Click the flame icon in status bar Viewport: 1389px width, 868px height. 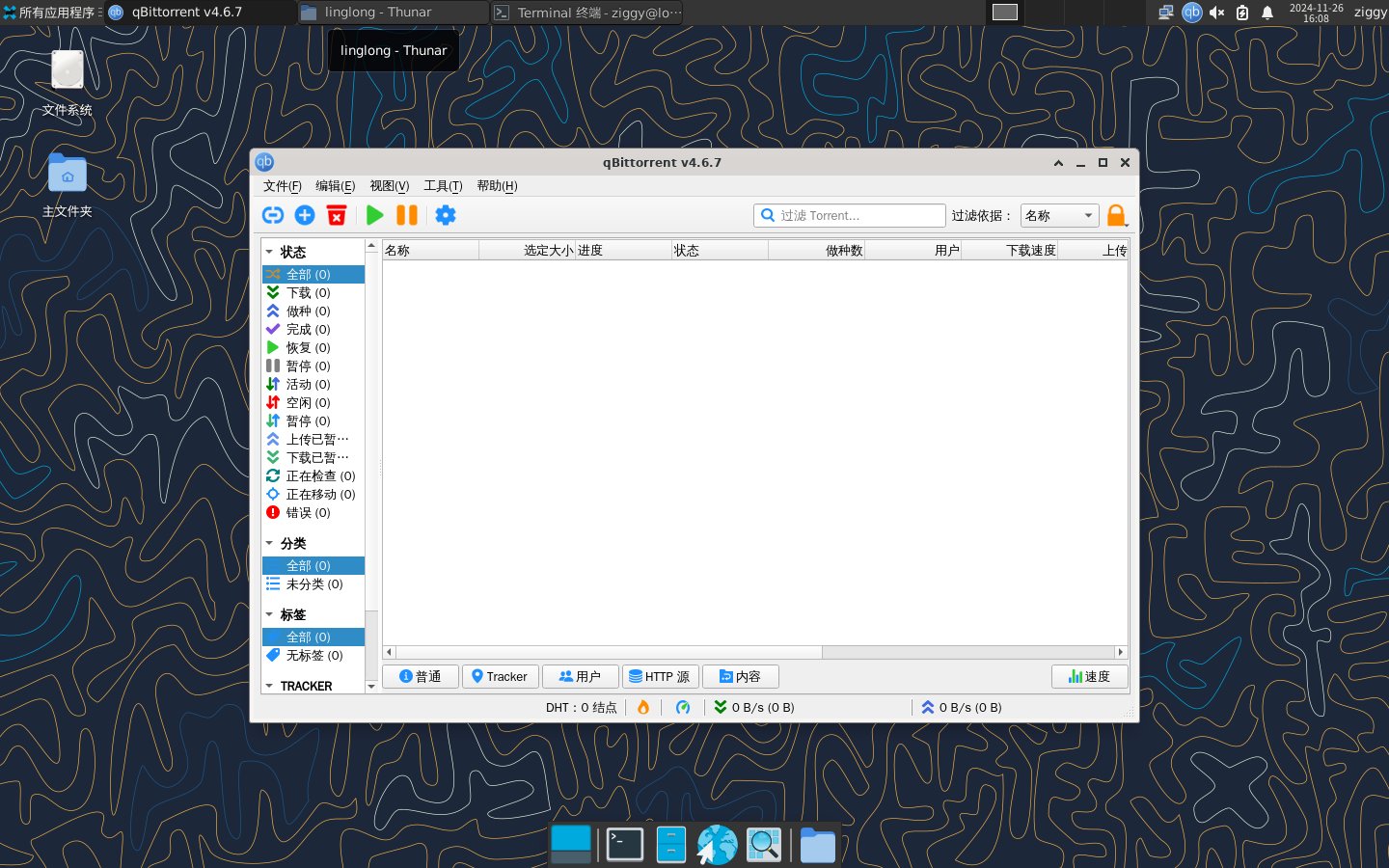[x=643, y=707]
